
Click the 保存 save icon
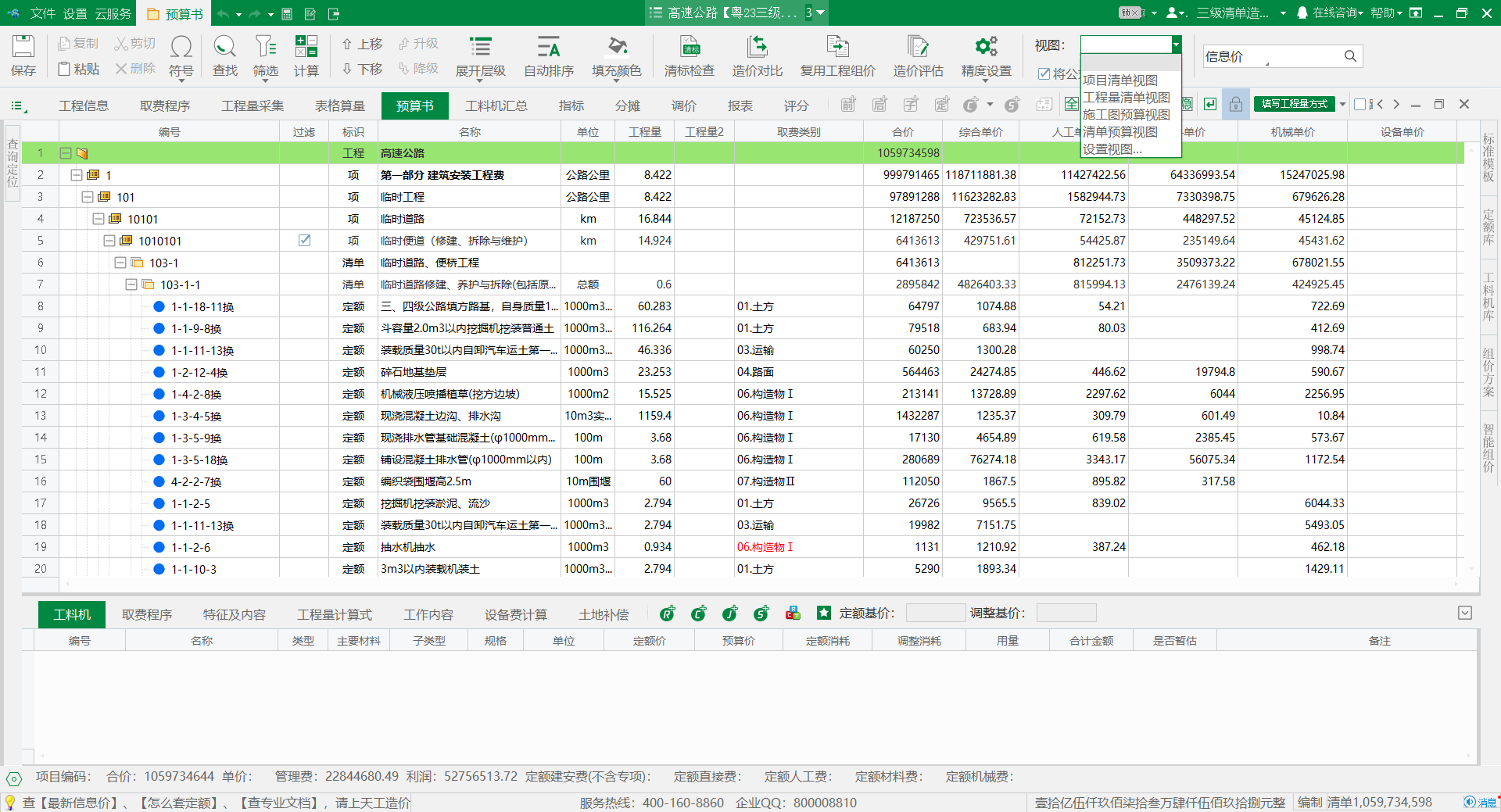(x=23, y=47)
